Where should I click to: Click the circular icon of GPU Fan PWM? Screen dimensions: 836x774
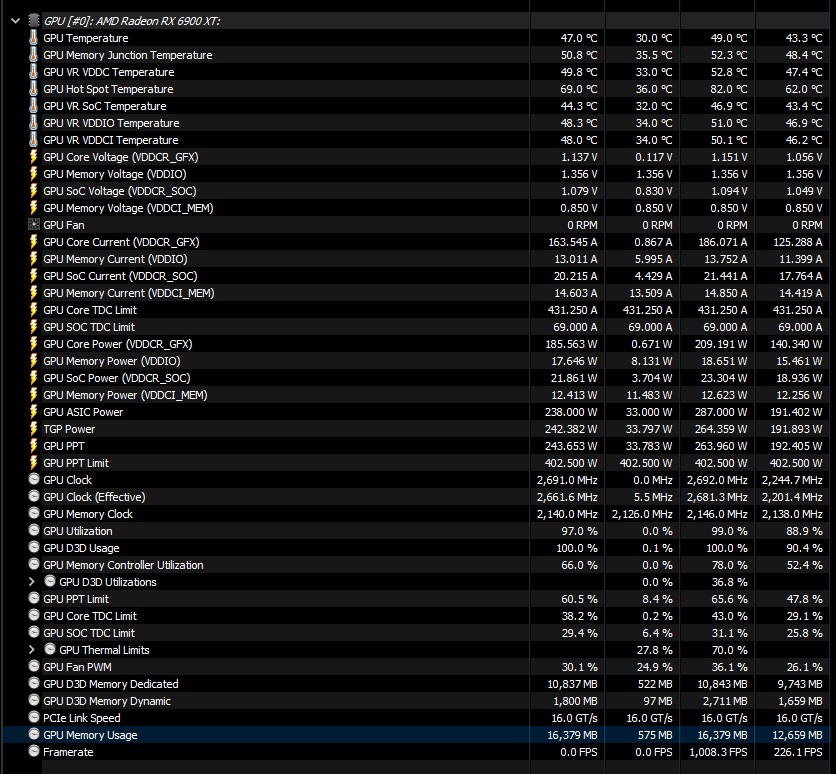34,666
